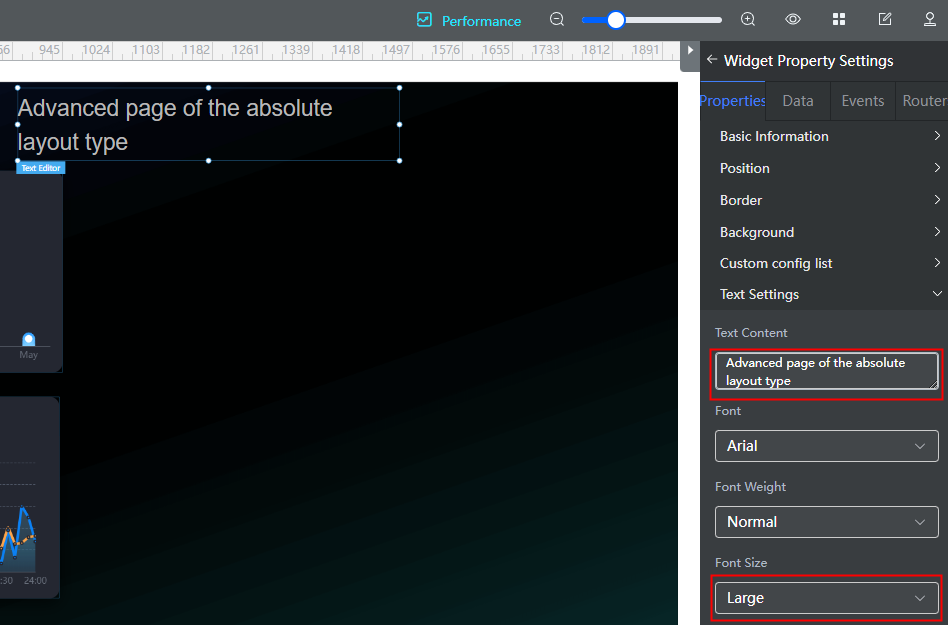Image resolution: width=948 pixels, height=625 pixels.
Task: Expand the Basic Information section
Action: pyautogui.click(x=824, y=136)
